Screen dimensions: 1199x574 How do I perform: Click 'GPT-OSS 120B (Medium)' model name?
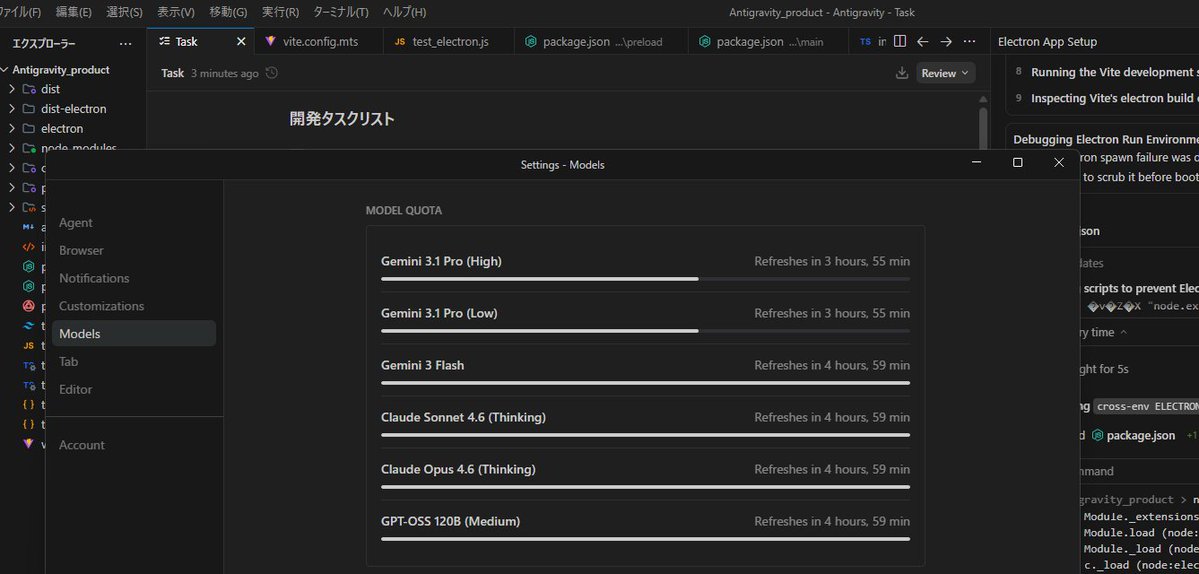click(x=450, y=521)
